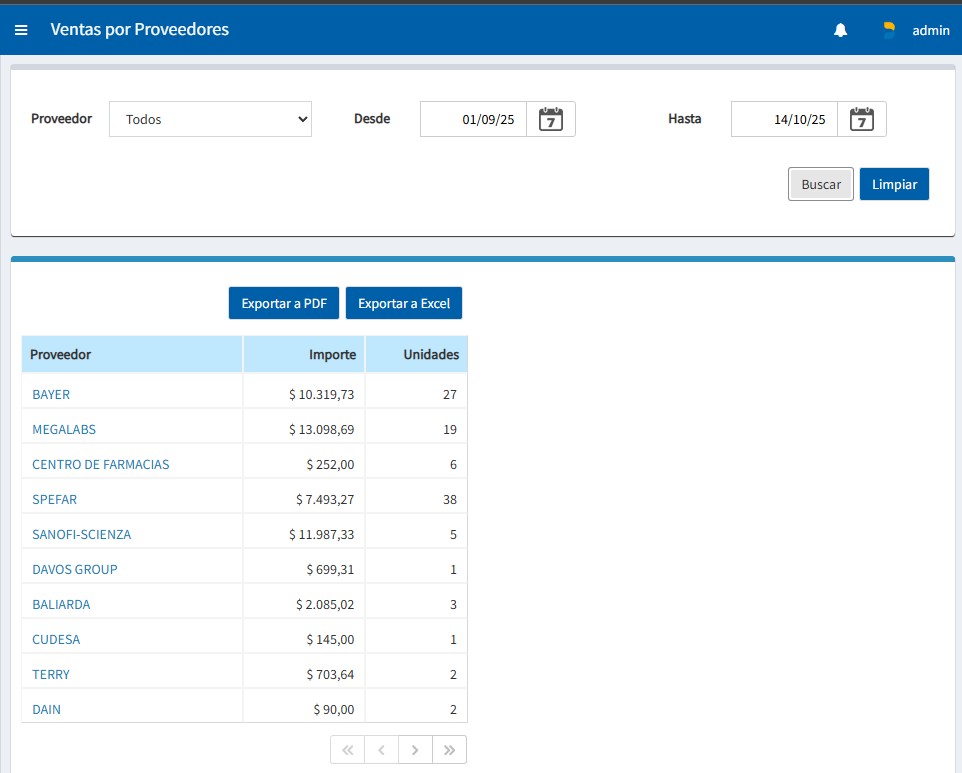
Task: Open the hamburger navigation menu
Action: click(21, 30)
